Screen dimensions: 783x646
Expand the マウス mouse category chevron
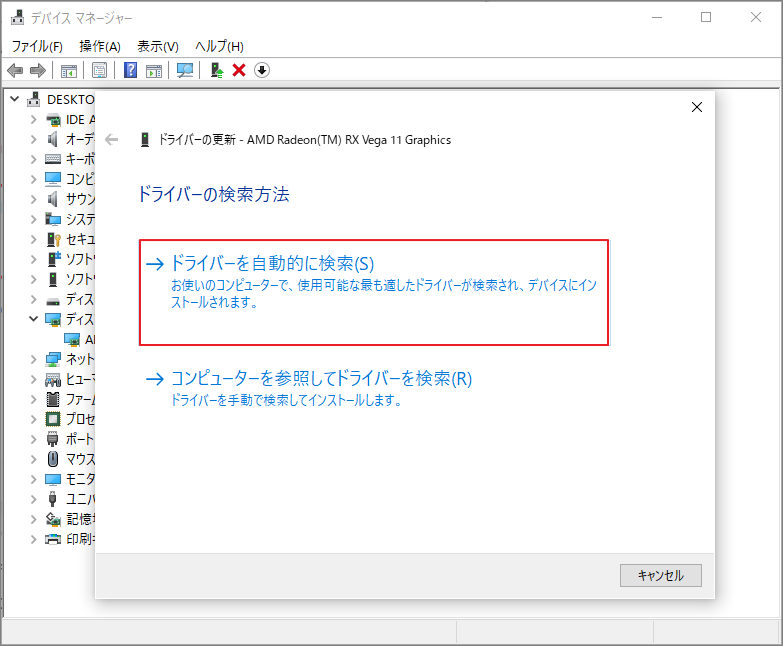pos(33,459)
